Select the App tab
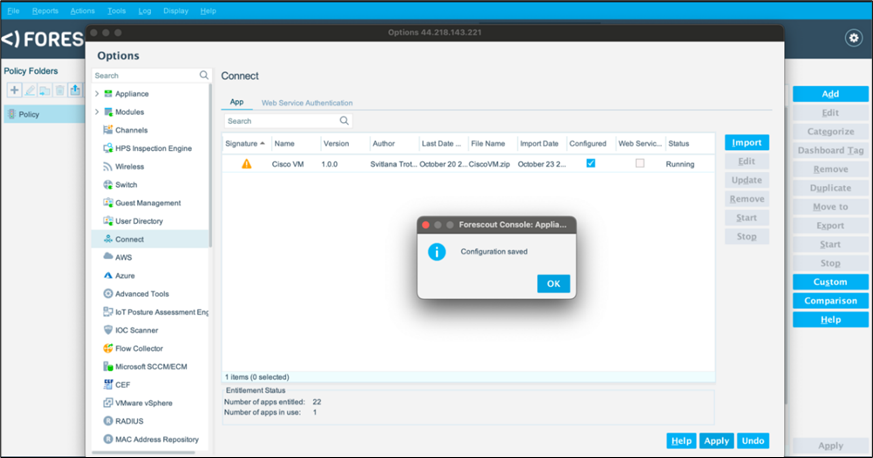The image size is (873, 458). (237, 102)
